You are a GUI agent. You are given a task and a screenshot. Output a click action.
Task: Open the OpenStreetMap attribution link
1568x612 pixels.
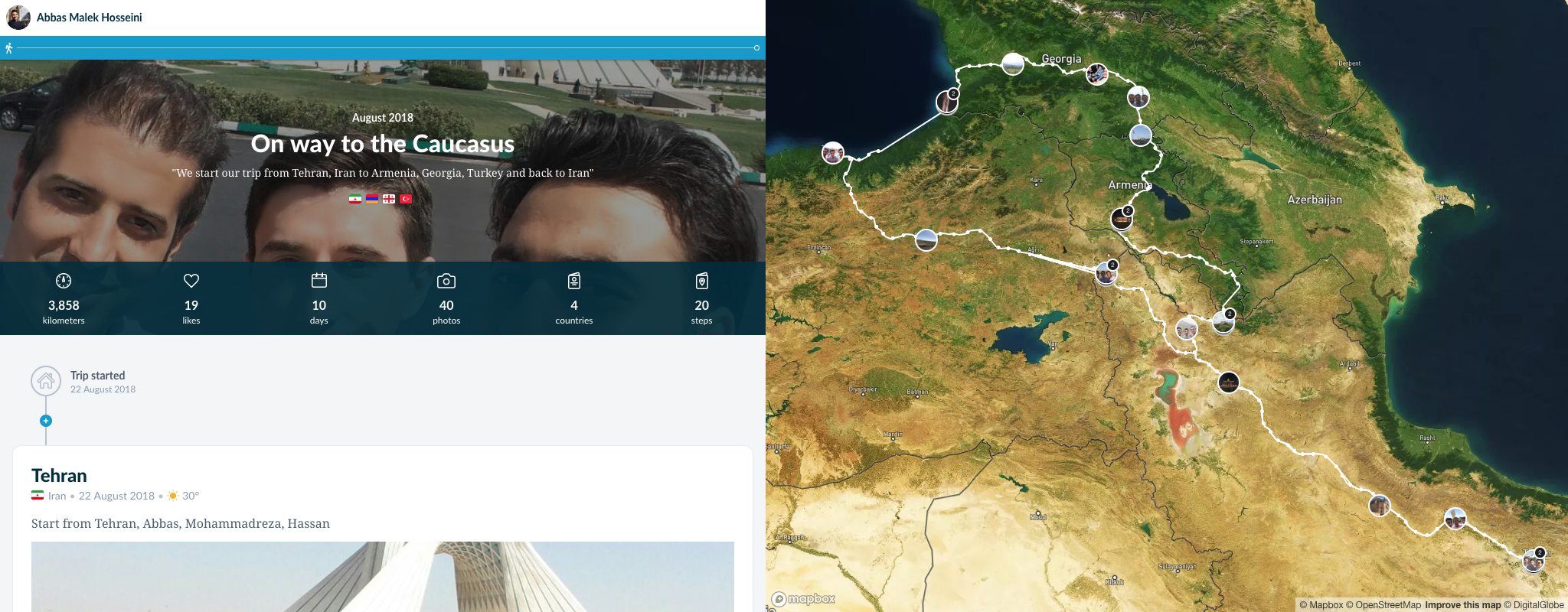pos(1383,605)
